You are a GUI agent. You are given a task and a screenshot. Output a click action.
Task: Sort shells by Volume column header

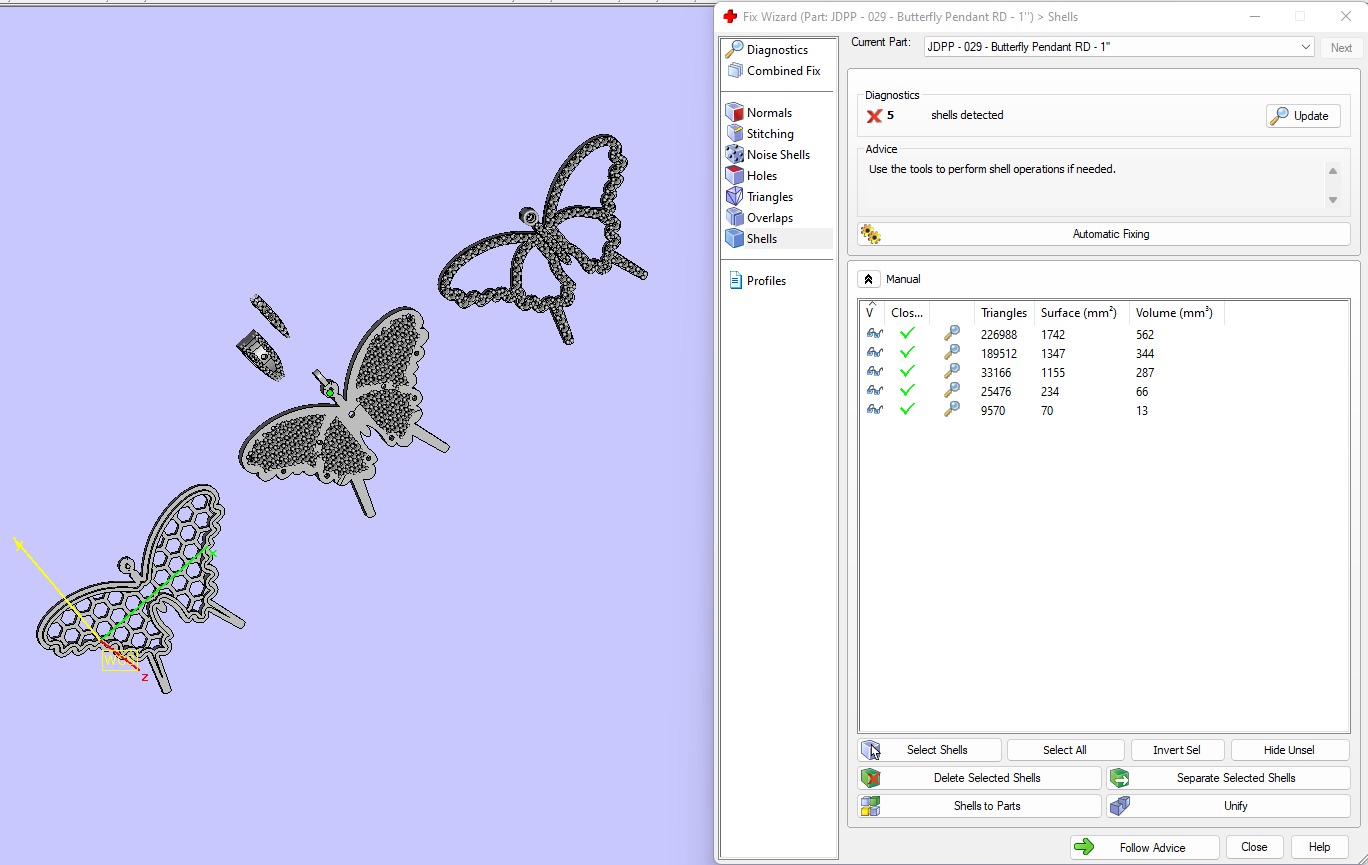(1176, 312)
